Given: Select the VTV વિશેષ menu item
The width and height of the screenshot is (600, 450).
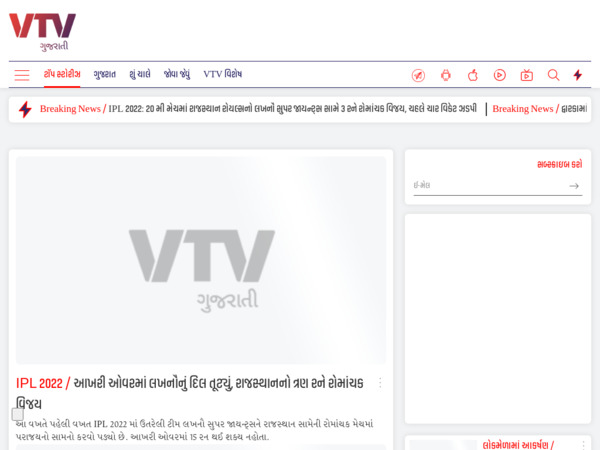Looking at the screenshot, I should tap(223, 74).
